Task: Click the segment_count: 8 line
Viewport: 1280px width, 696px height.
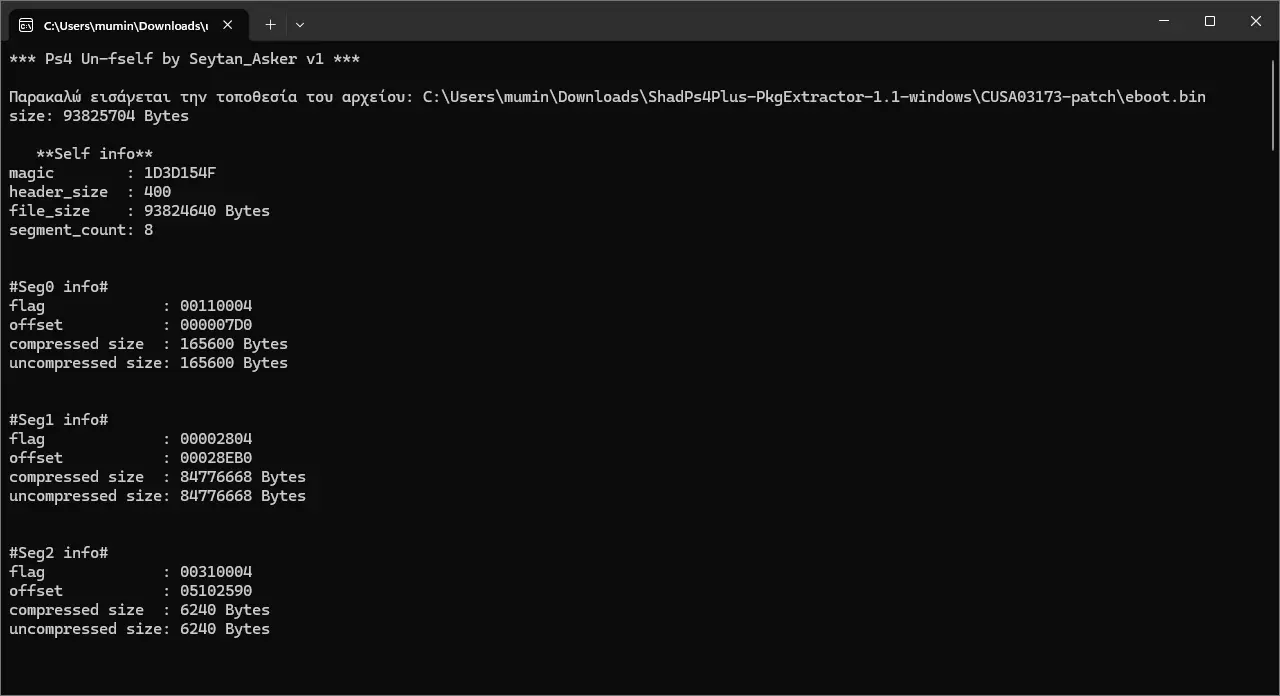Action: pos(81,230)
